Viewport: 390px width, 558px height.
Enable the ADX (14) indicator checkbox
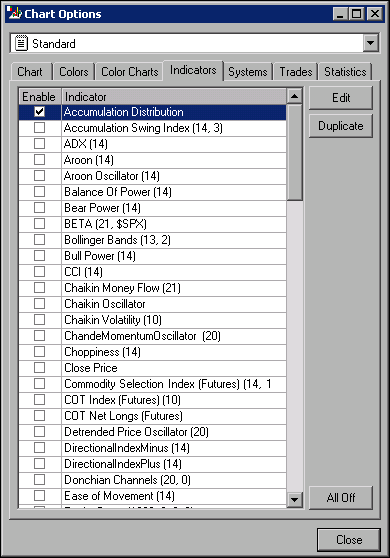39,144
